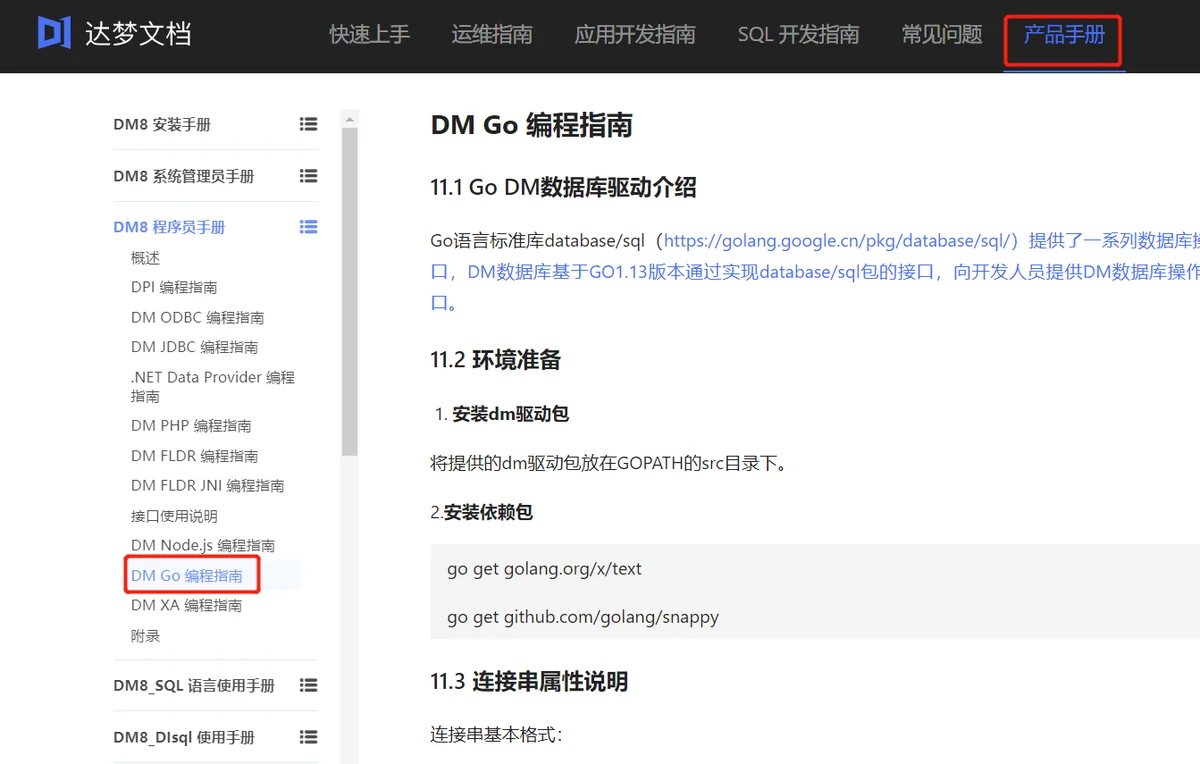Expand list icon beside DM8 系统管理员手册

tap(308, 176)
